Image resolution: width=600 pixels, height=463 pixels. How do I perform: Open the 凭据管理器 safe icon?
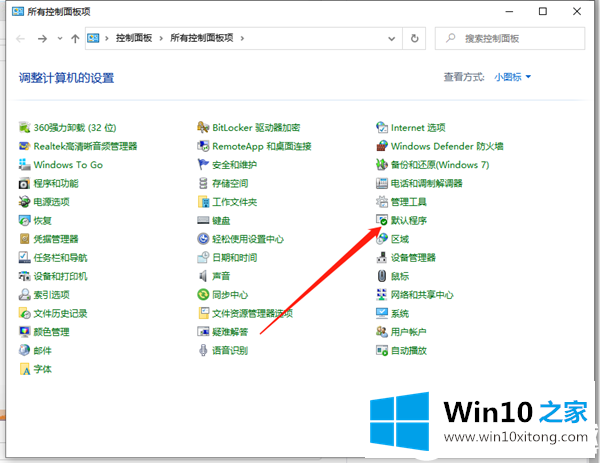pyautogui.click(x=24, y=239)
